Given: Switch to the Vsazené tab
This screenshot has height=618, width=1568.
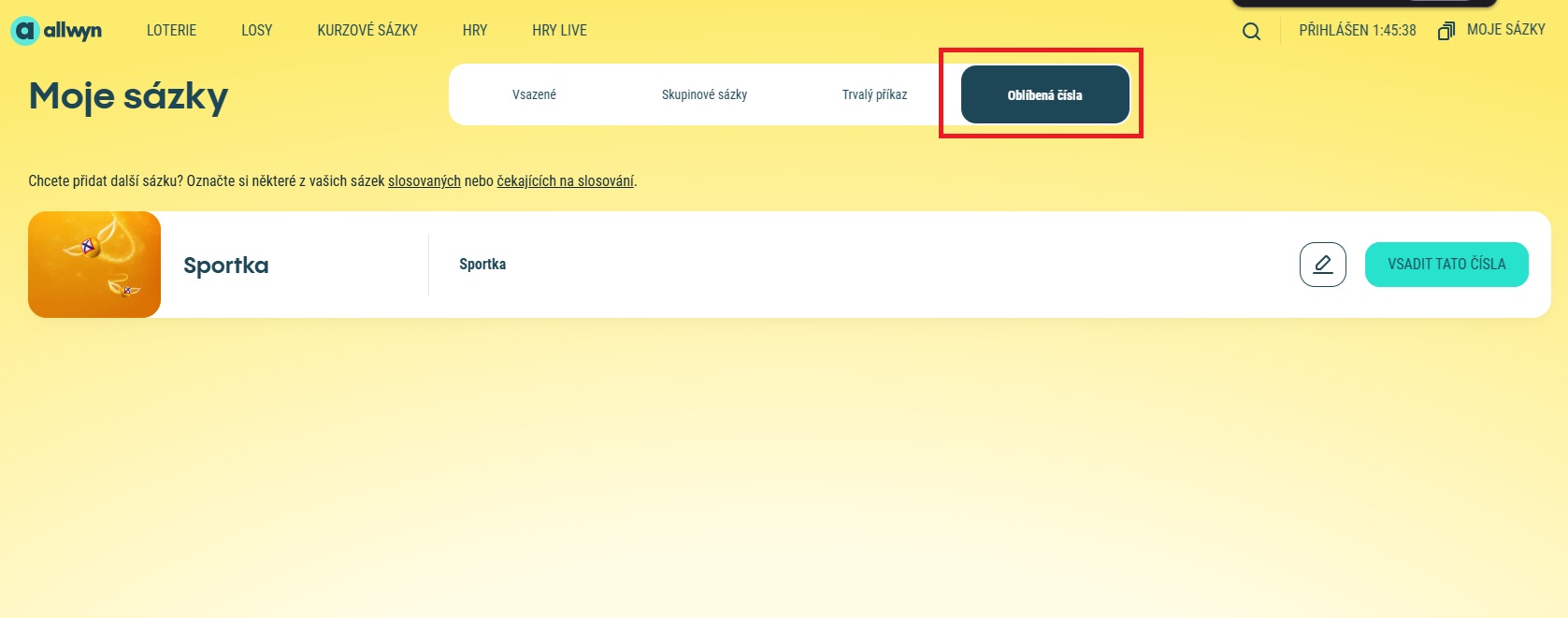Looking at the screenshot, I should (x=534, y=94).
